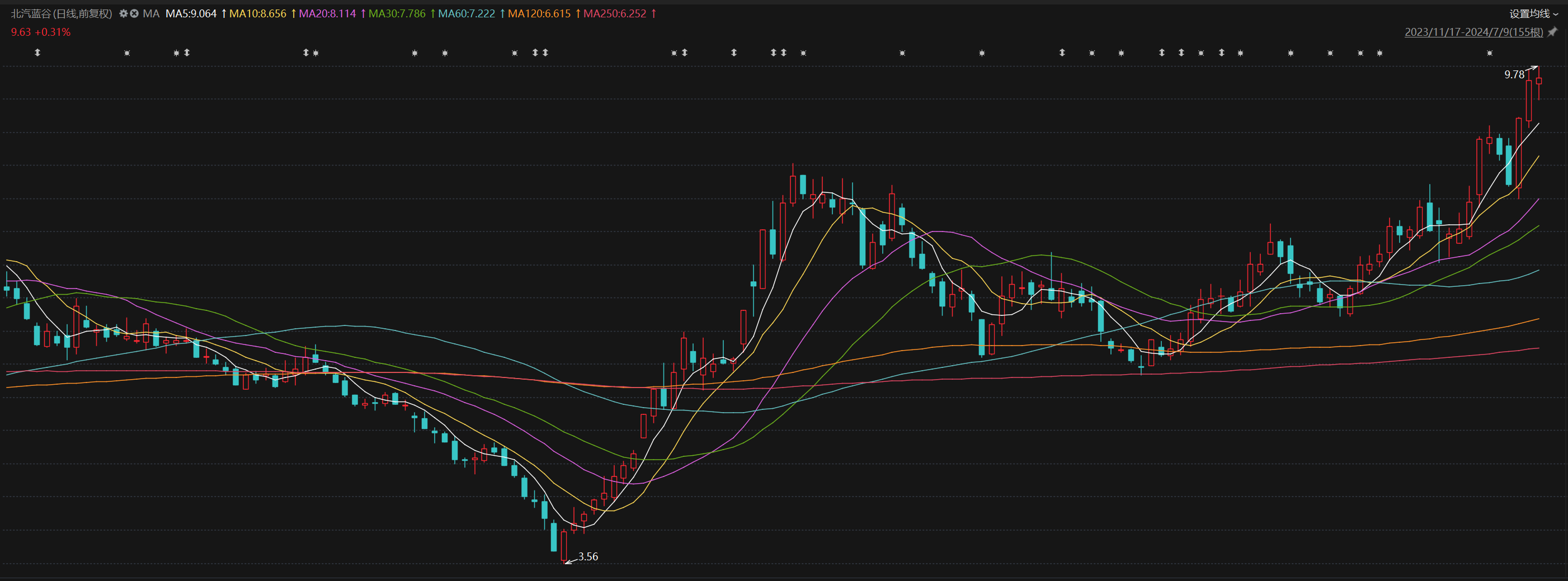
Task: Toggle the green MA30:7.786 line label
Action: (x=397, y=13)
